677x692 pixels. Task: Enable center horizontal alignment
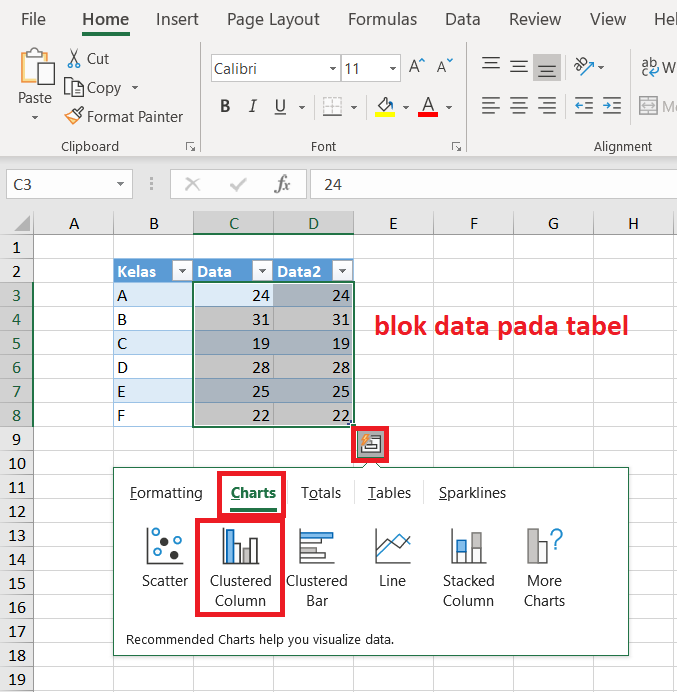click(x=519, y=105)
